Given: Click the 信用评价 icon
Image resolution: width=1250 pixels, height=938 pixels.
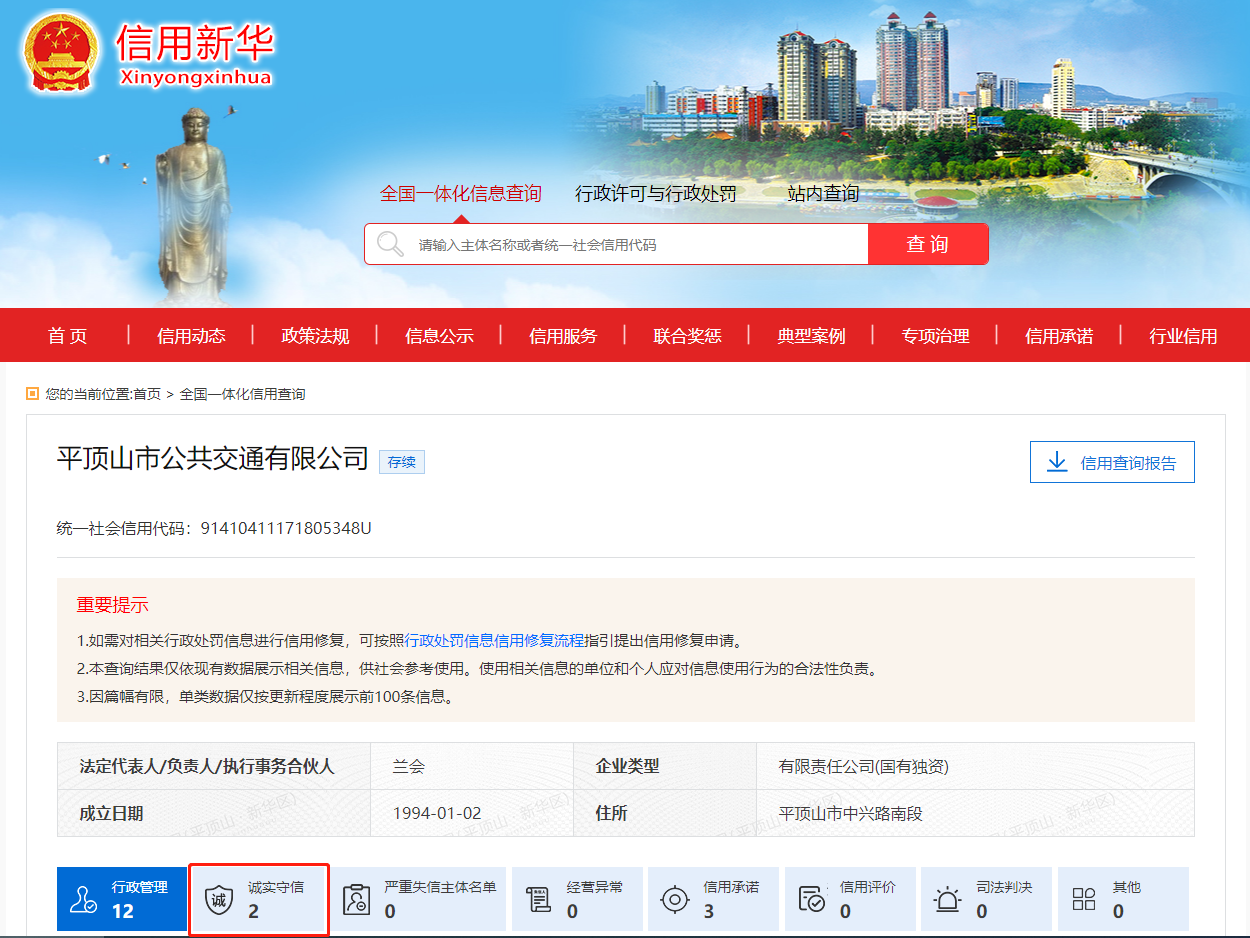Looking at the screenshot, I should point(811,899).
